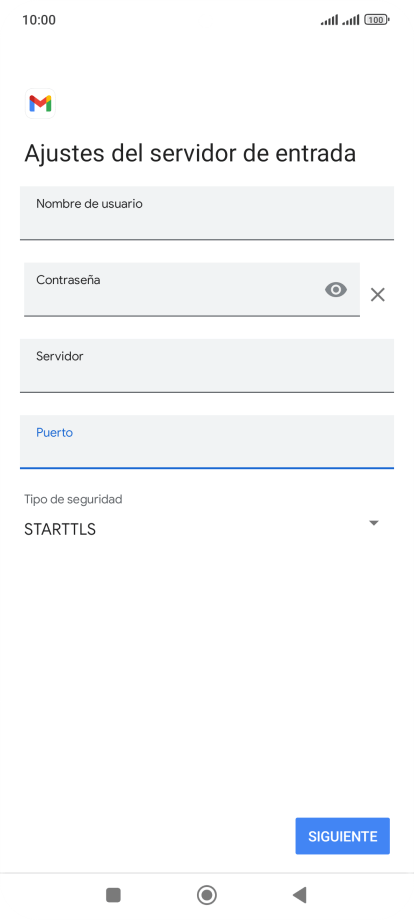Tap the first signal strength icon
This screenshot has height=920, width=414.
pyautogui.click(x=330, y=21)
